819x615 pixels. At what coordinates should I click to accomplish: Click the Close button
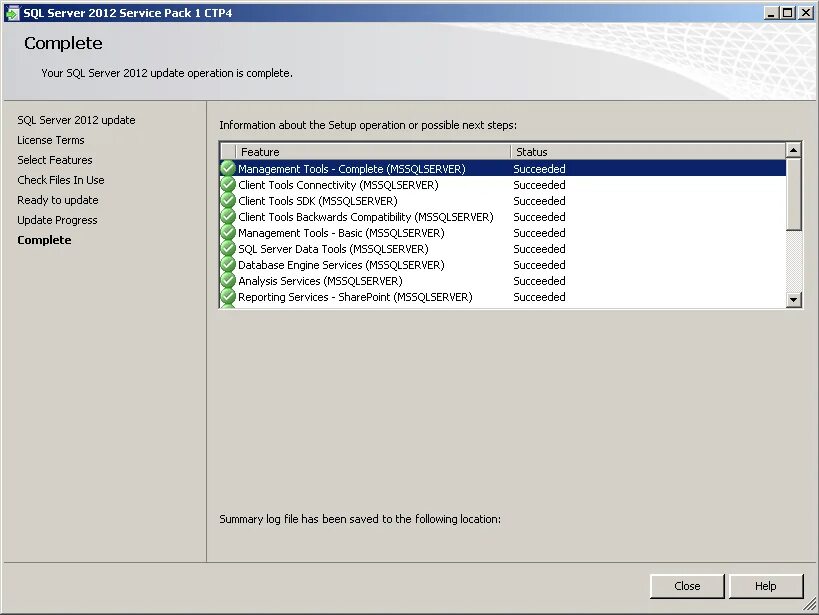click(x=687, y=586)
